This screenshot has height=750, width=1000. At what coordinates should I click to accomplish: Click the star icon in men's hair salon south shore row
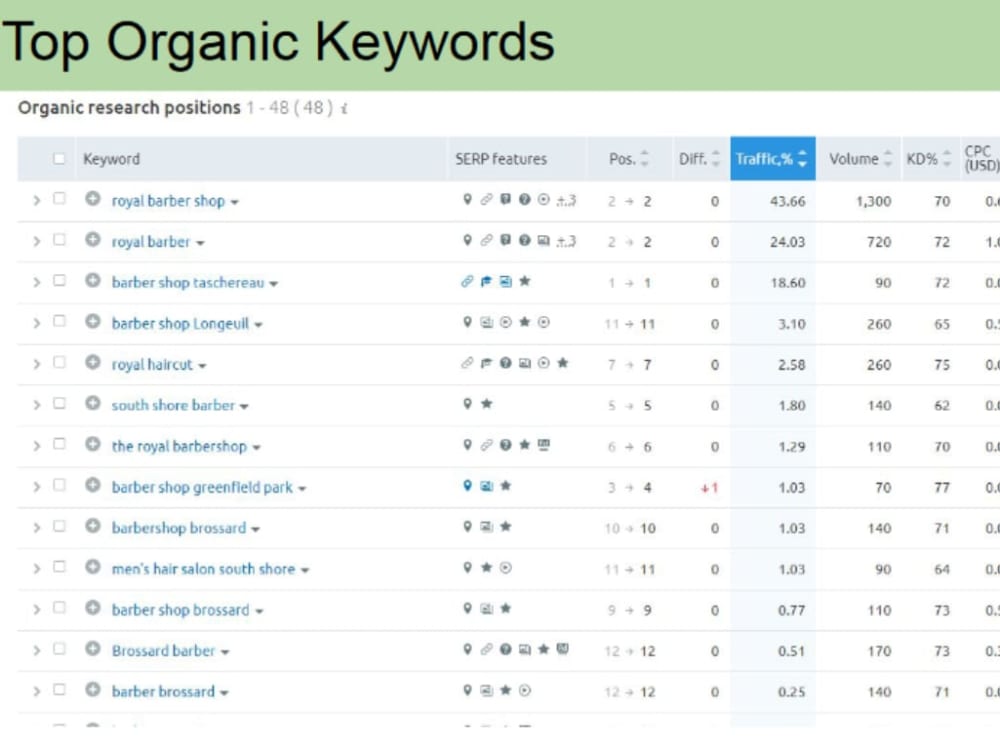[x=487, y=567]
